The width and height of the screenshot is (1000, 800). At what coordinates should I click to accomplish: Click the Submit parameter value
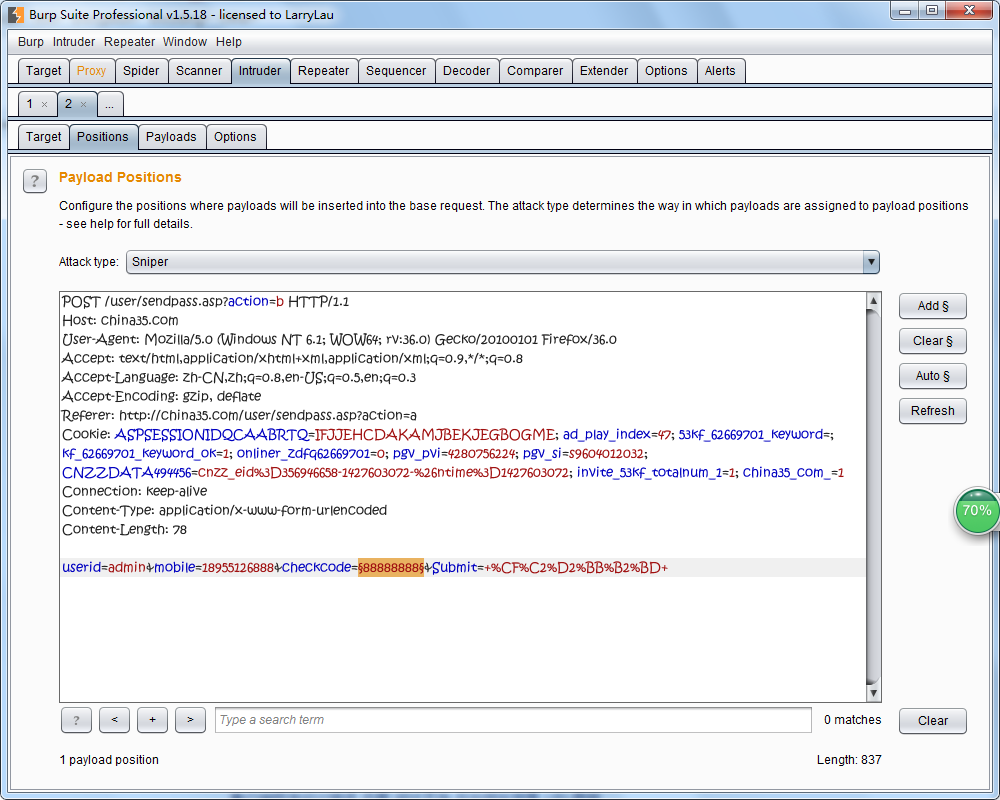(576, 568)
